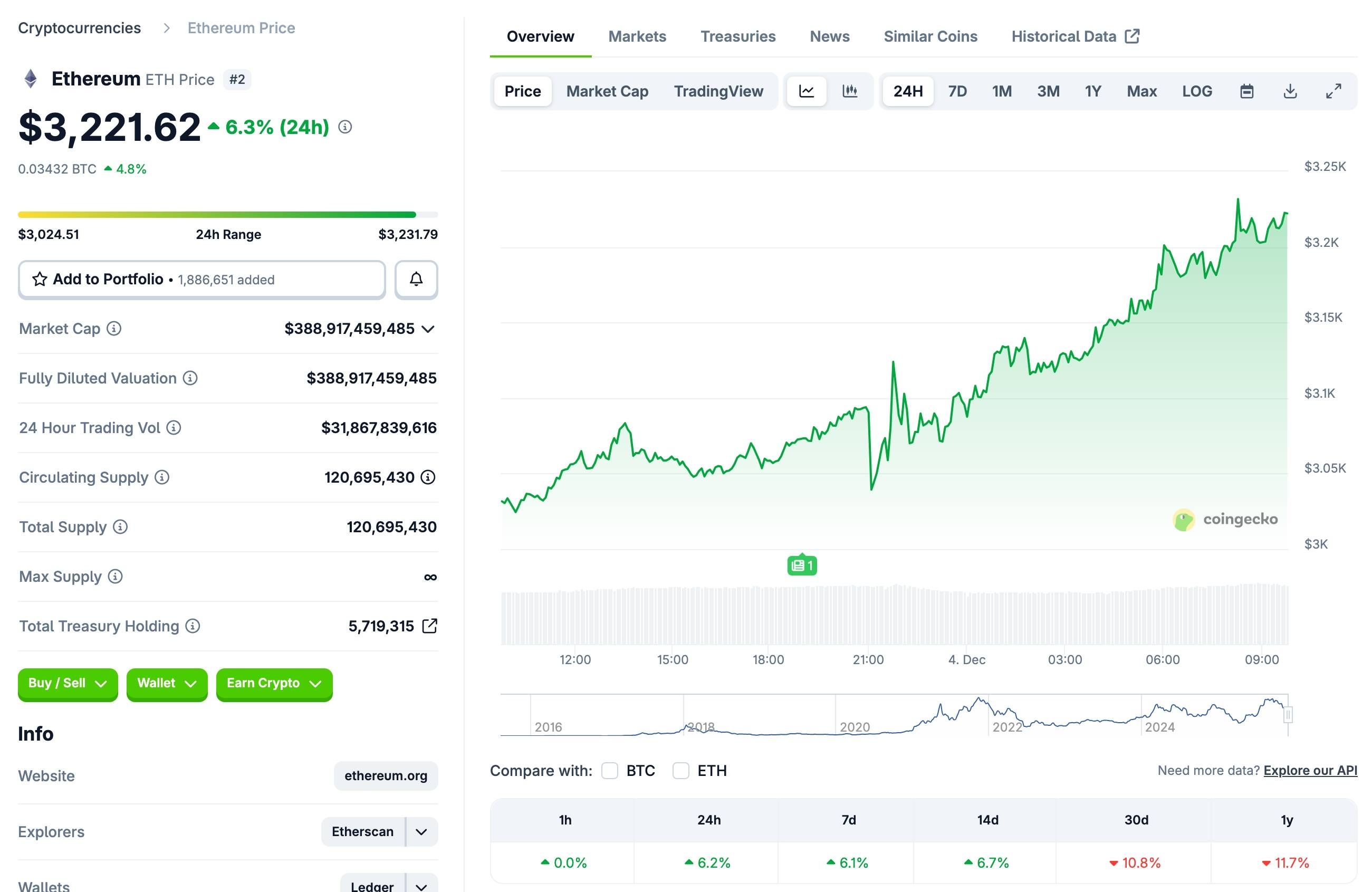Open the Buy / Sell dropdown
Image resolution: width=1372 pixels, height=892 pixels.
[68, 684]
